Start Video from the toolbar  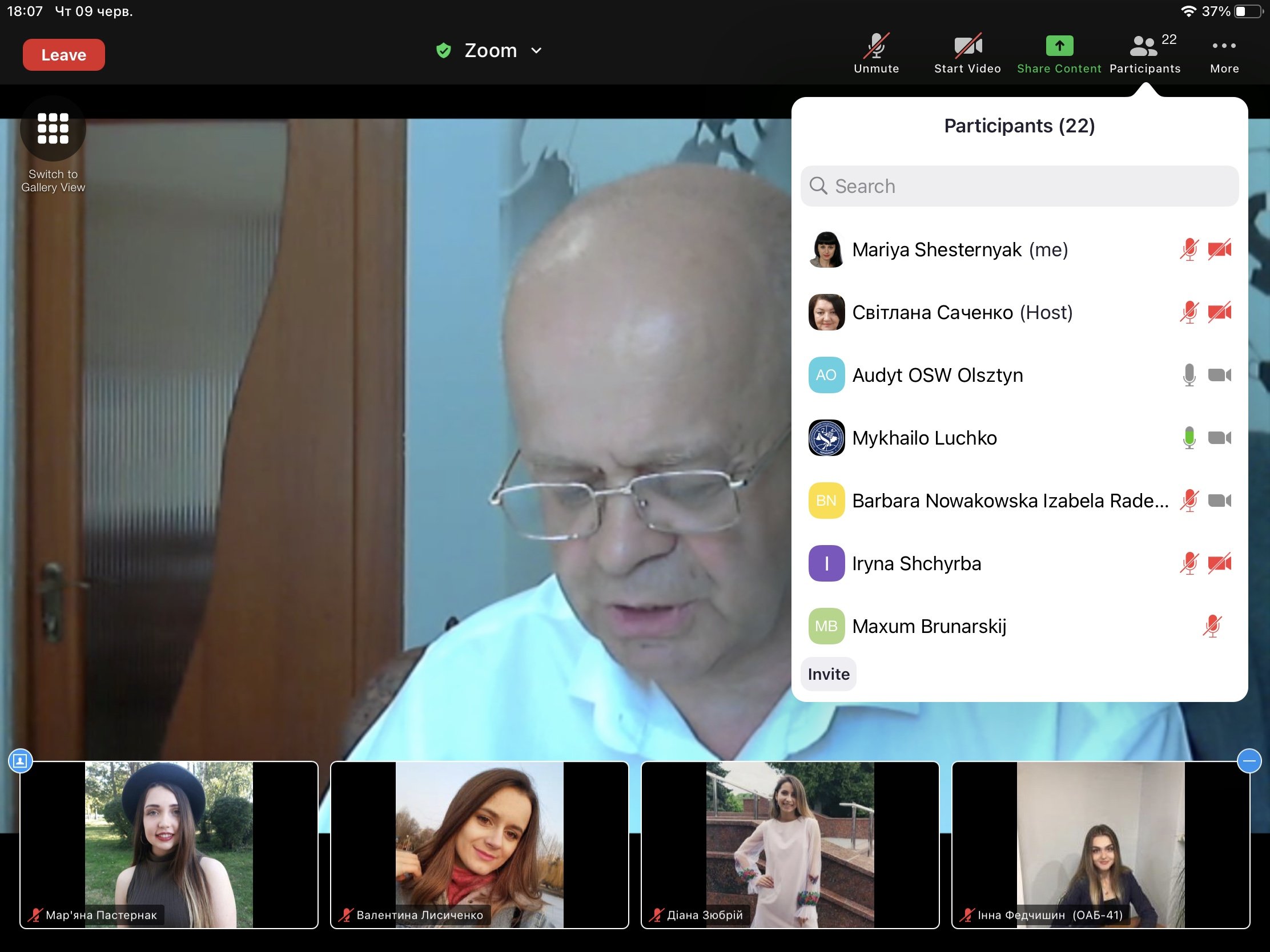click(967, 54)
